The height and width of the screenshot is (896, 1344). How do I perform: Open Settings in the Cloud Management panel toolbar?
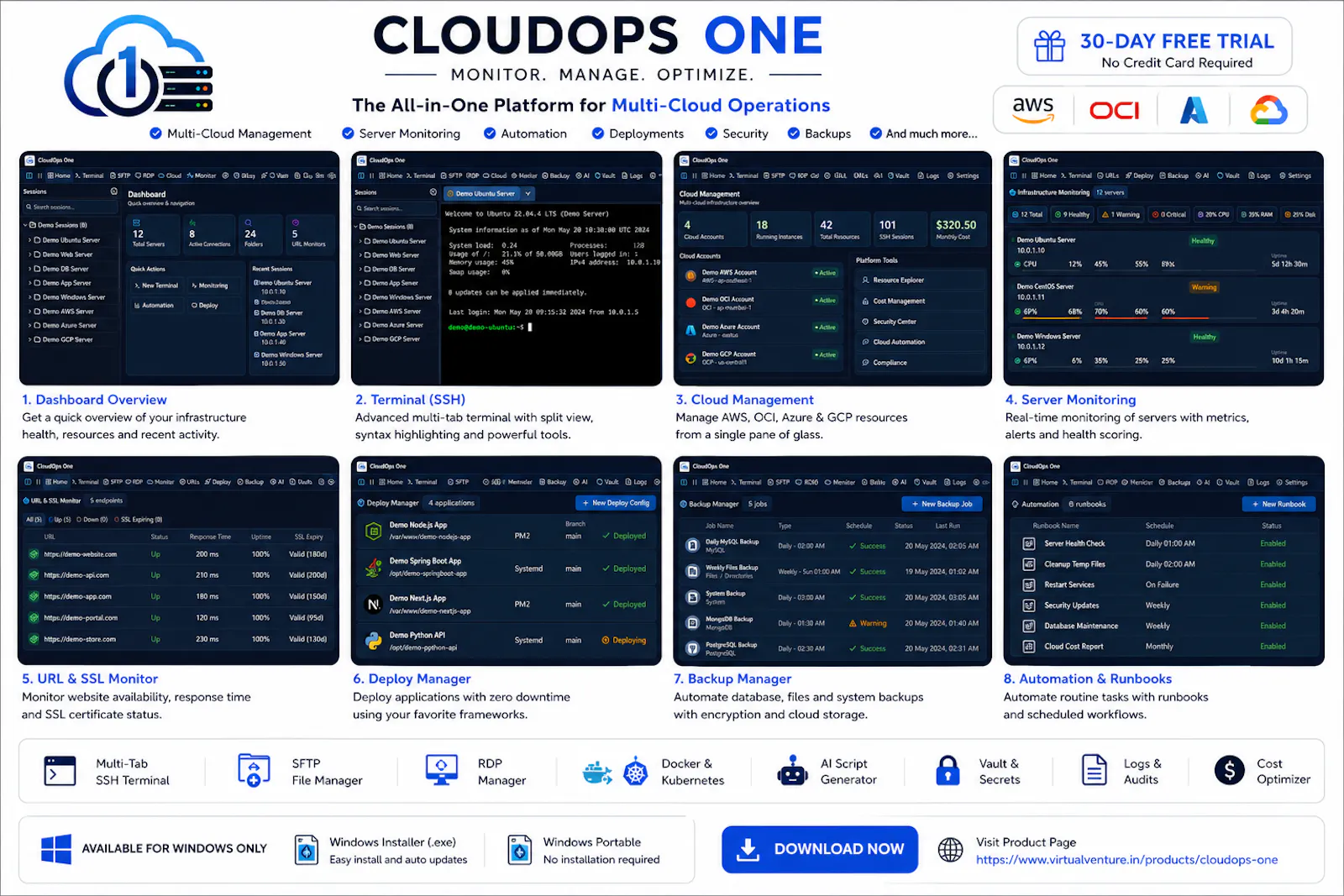pyautogui.click(x=963, y=176)
